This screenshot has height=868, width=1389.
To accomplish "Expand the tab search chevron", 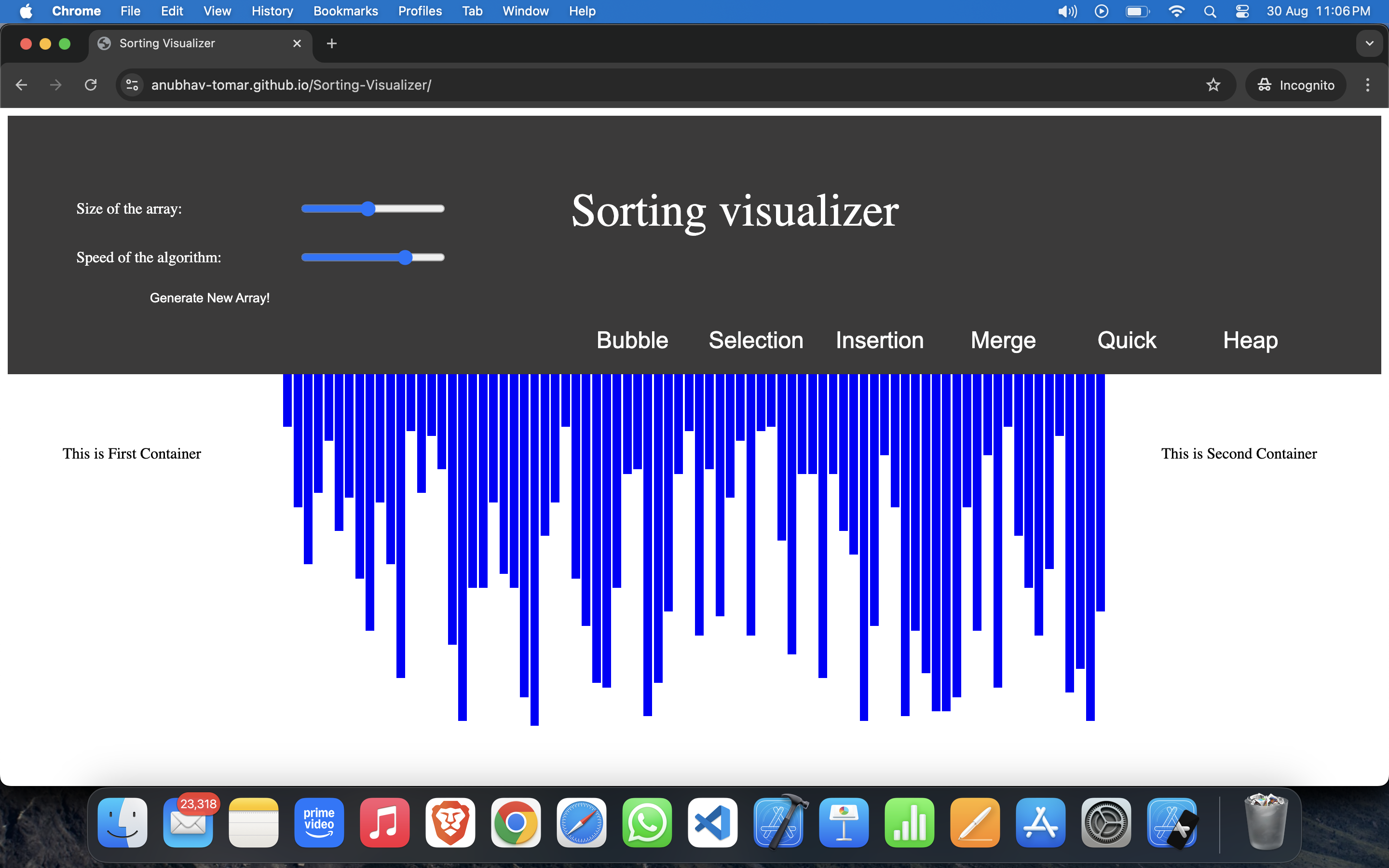I will coord(1370,43).
